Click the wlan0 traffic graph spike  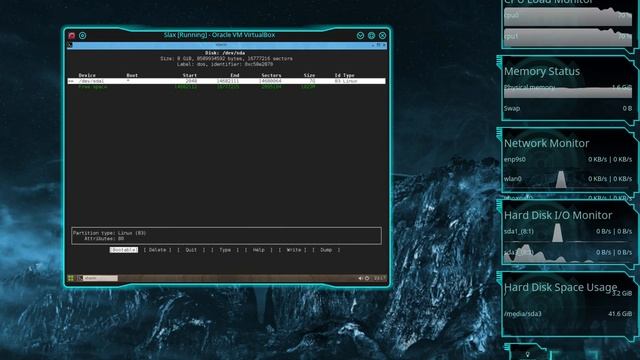click(x=561, y=180)
